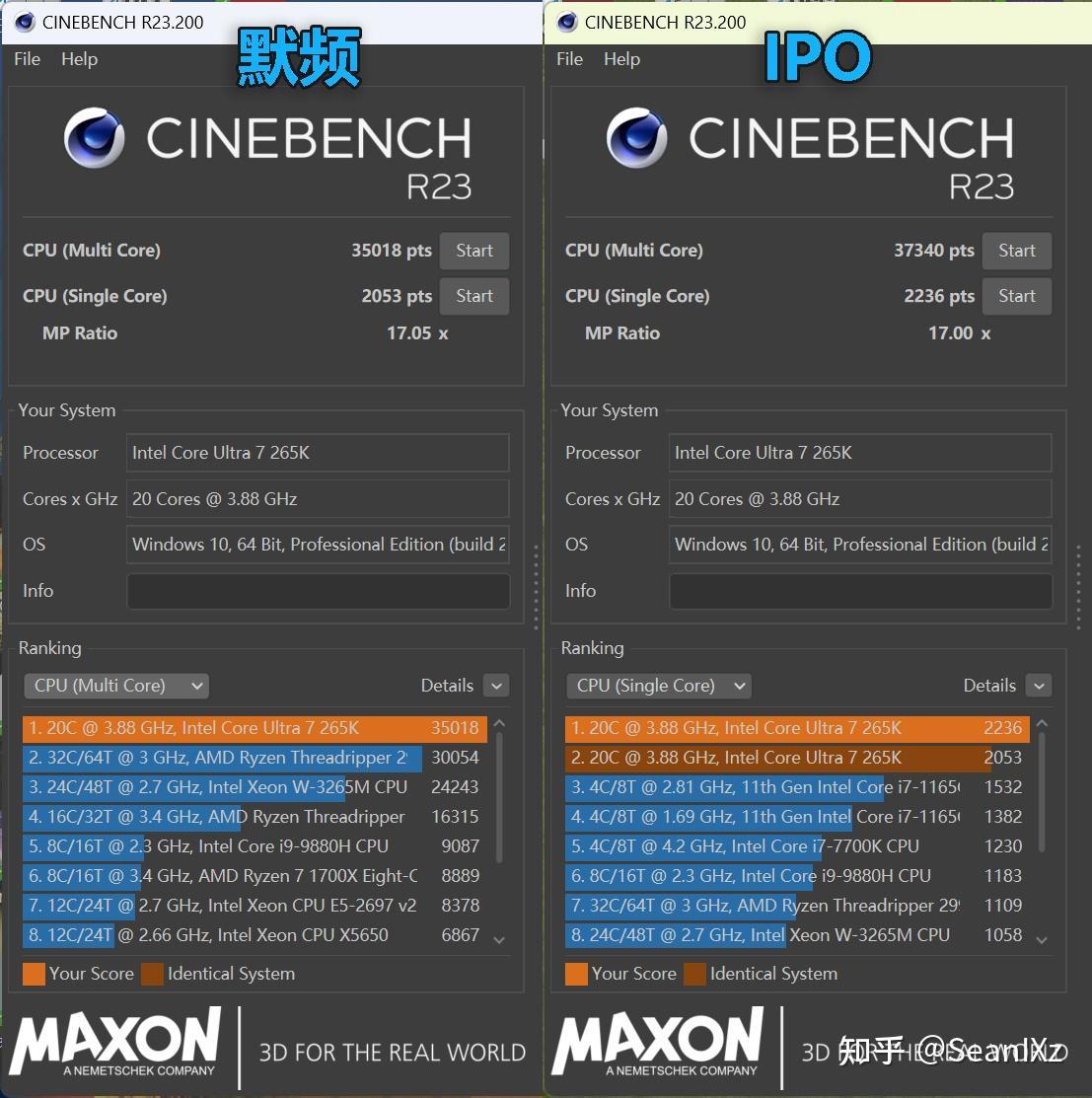Start Multi Core test in right window
This screenshot has width=1092, height=1098.
point(1016,251)
